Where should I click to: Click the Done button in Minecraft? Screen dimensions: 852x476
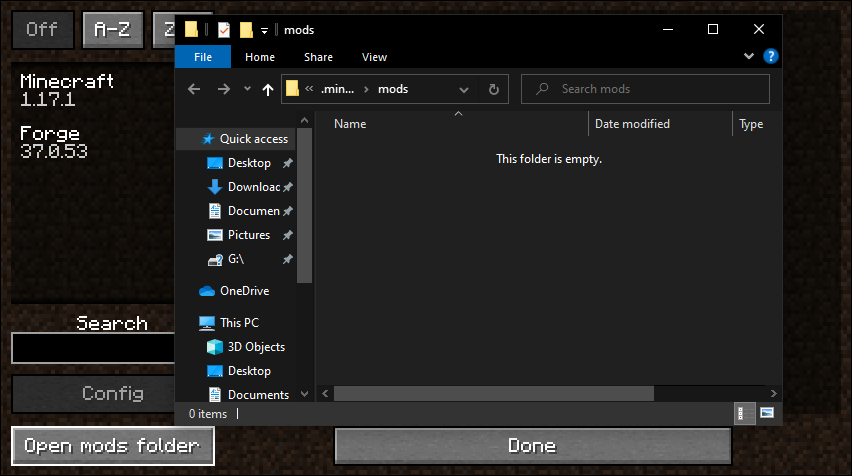(532, 446)
